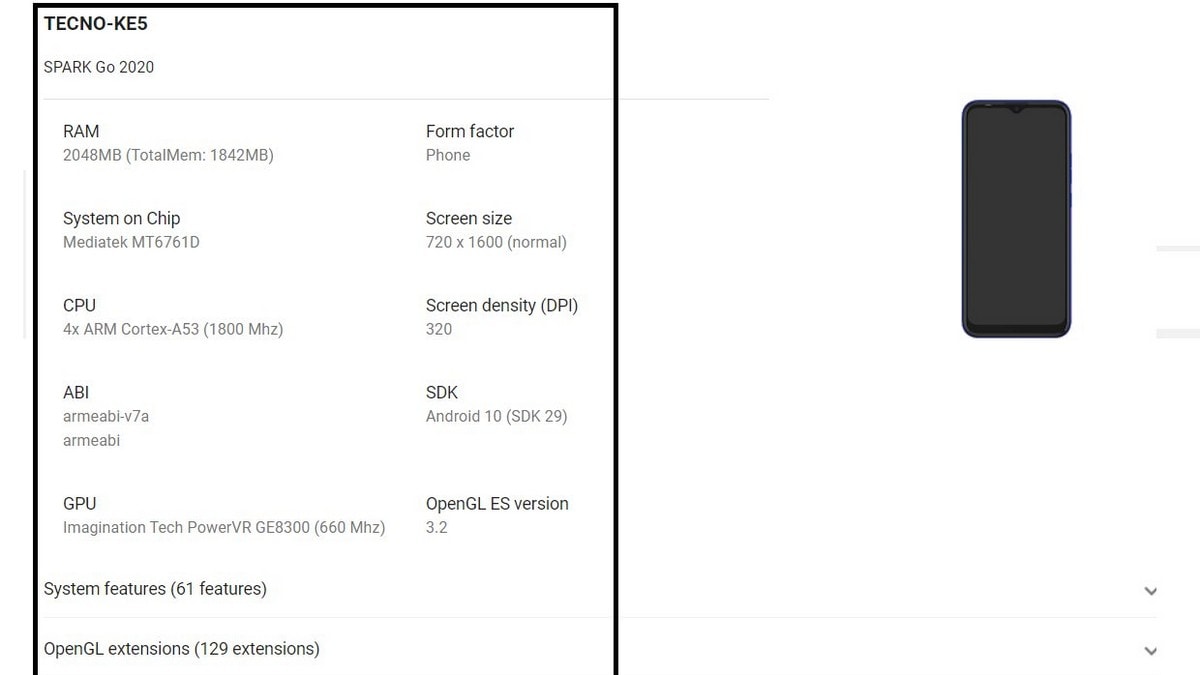Select Mediatek MT6761D chip value
Viewport: 1200px width, 675px height.
[131, 242]
